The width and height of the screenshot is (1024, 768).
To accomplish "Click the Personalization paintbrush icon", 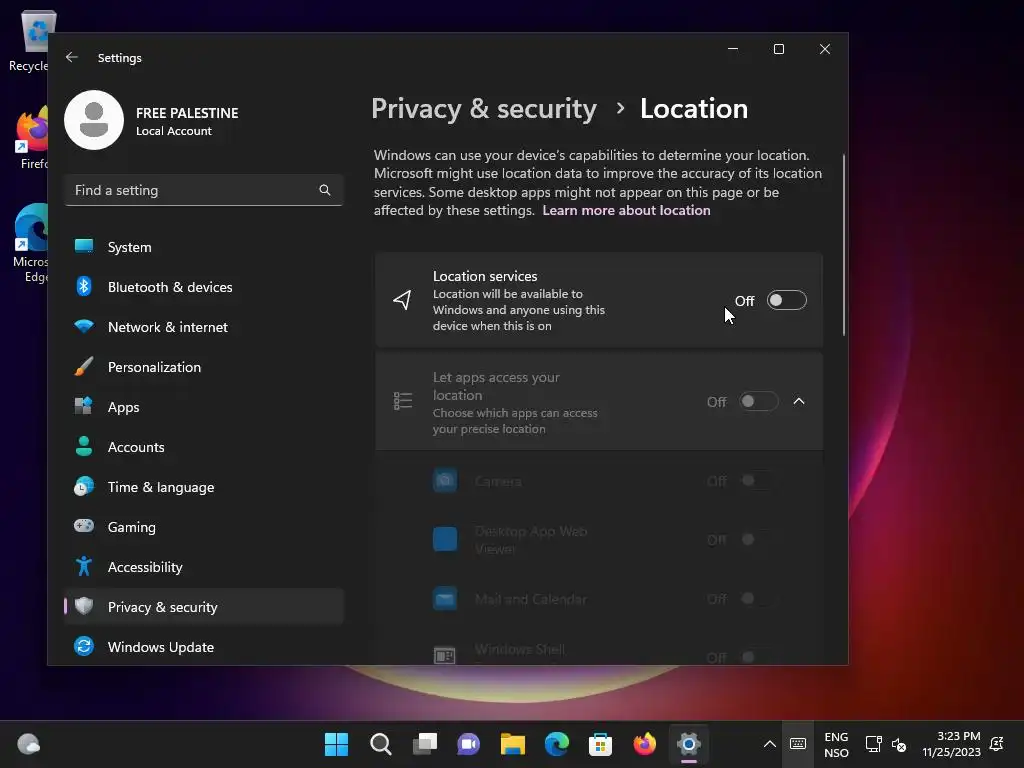I will click(84, 366).
